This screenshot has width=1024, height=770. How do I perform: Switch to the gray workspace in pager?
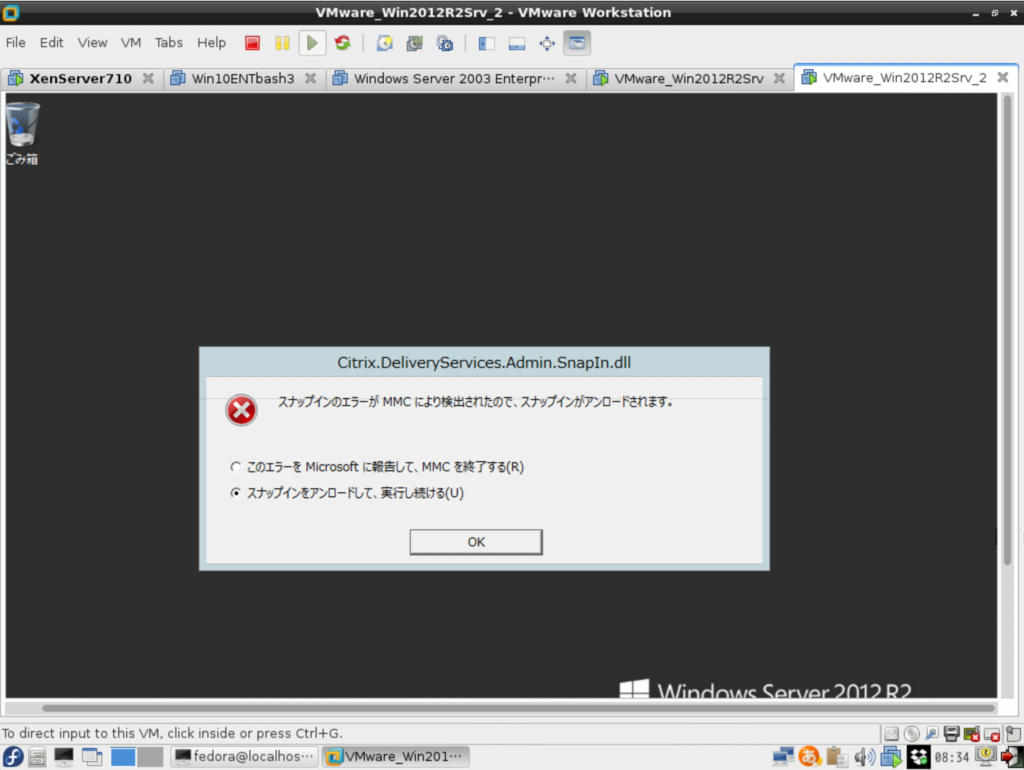tap(150, 756)
